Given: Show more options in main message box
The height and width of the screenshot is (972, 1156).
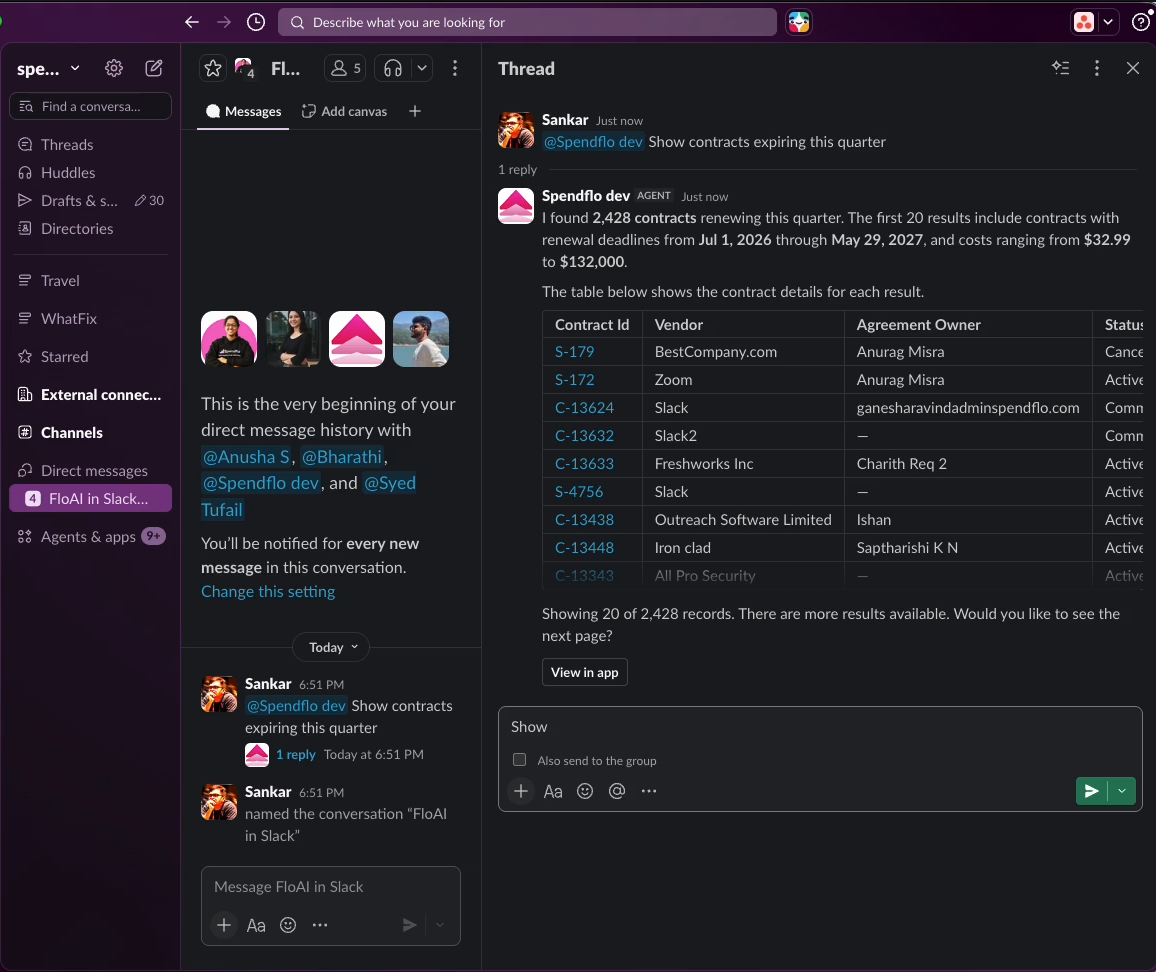Looking at the screenshot, I should click(x=320, y=925).
